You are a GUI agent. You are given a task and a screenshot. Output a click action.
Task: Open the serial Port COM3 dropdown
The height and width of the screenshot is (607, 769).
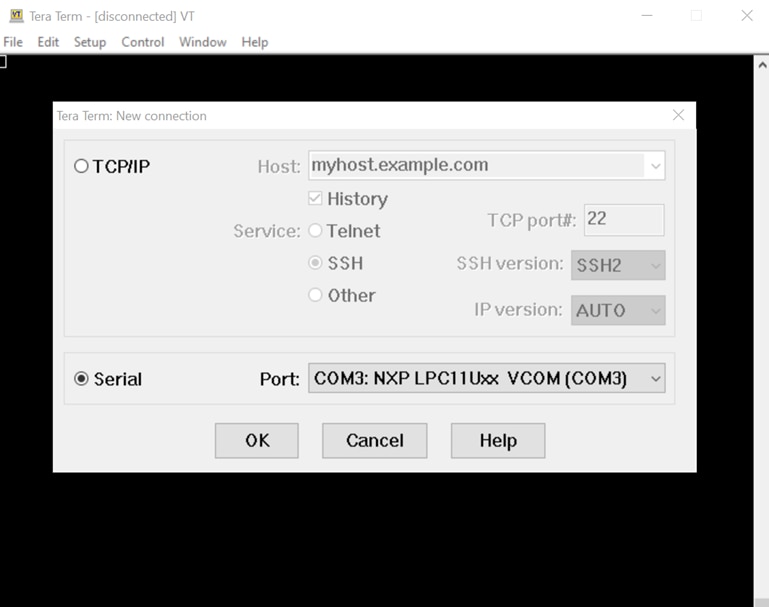pyautogui.click(x=487, y=378)
